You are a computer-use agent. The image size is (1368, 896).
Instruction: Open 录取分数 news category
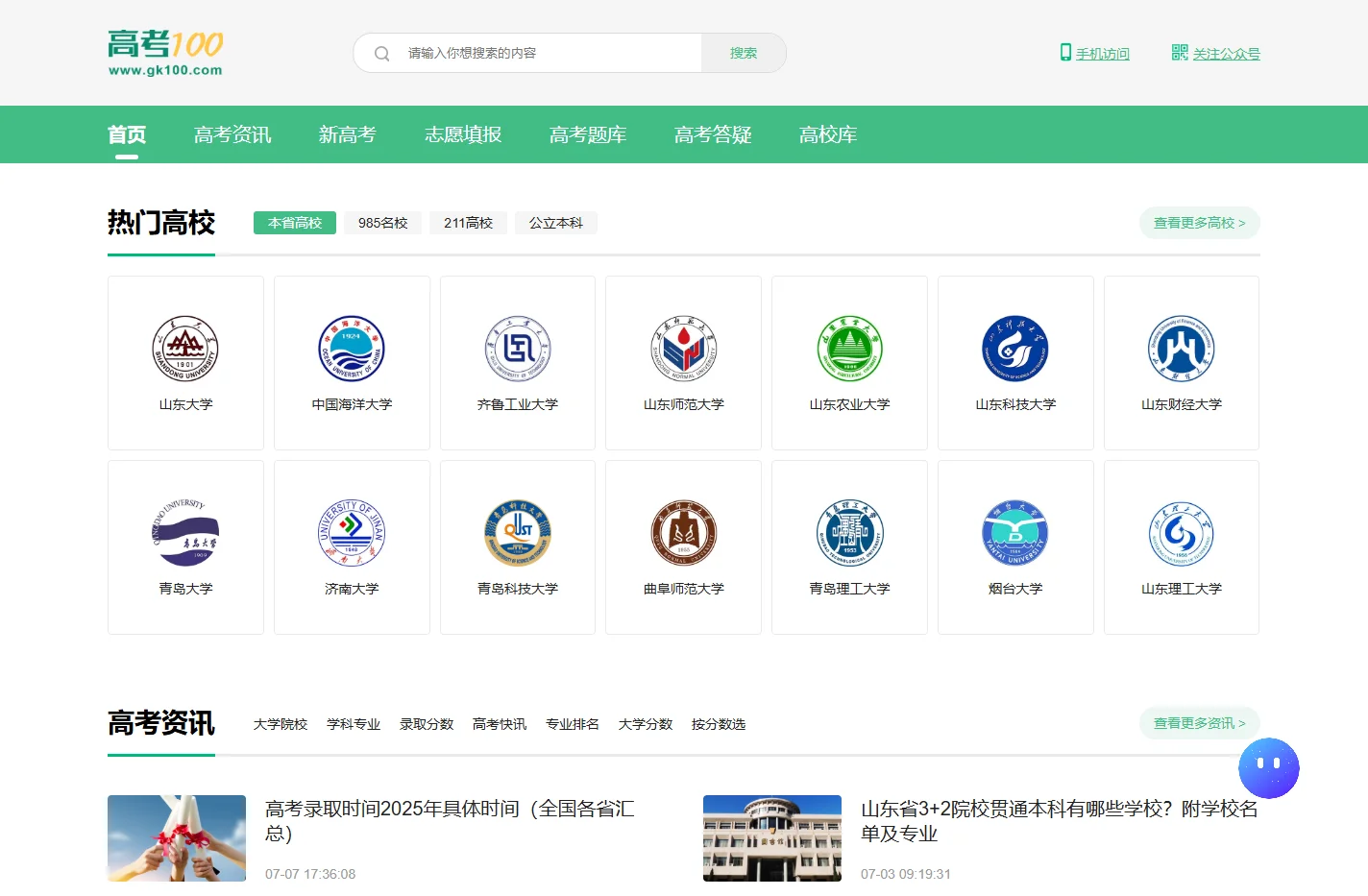(x=427, y=724)
